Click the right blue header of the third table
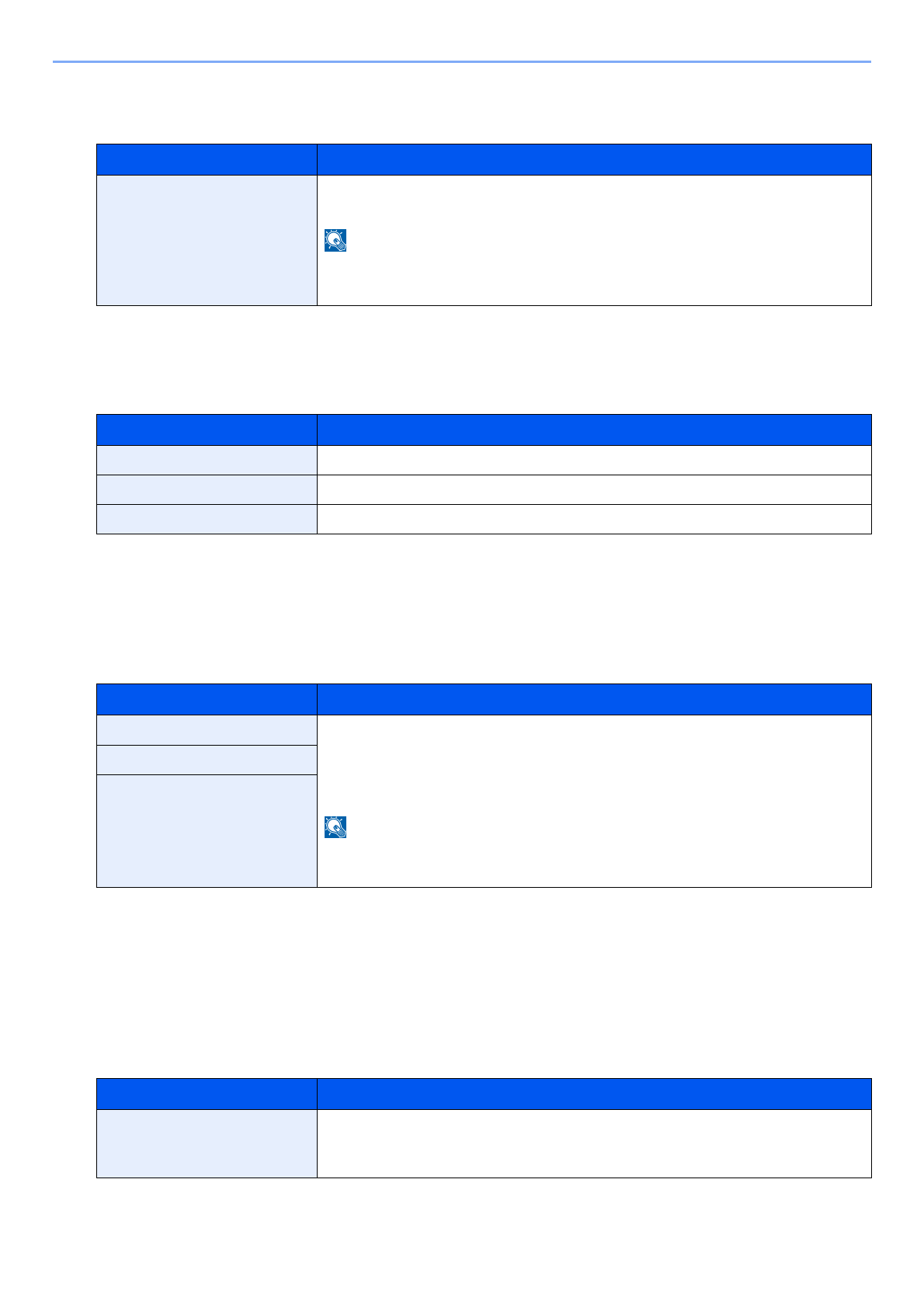The height and width of the screenshot is (1308, 924). coord(594,699)
